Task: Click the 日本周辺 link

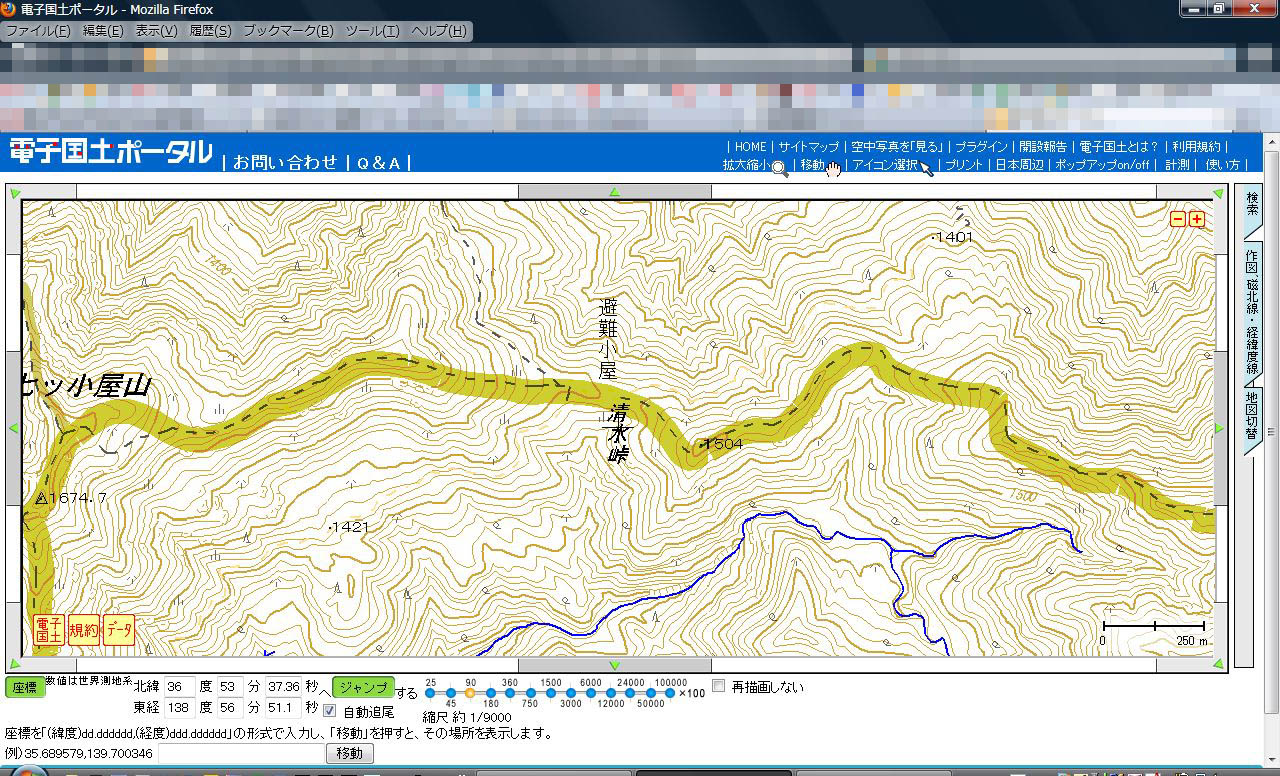Action: click(1019, 165)
